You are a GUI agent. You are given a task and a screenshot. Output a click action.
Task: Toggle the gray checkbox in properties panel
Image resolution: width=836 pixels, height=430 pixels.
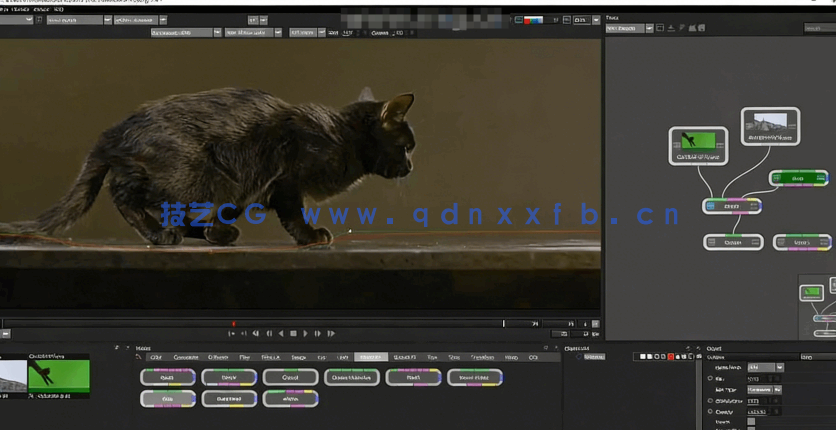point(751,422)
